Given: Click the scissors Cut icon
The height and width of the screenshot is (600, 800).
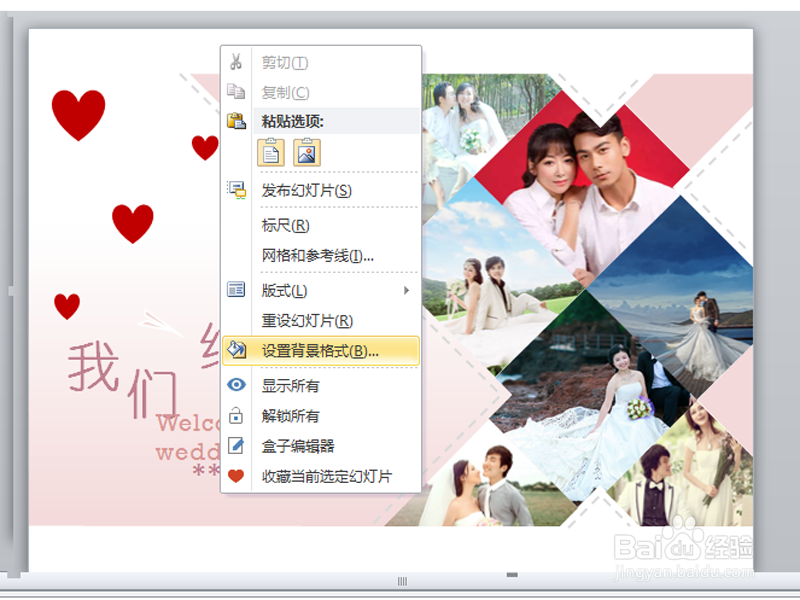Looking at the screenshot, I should pos(236,62).
